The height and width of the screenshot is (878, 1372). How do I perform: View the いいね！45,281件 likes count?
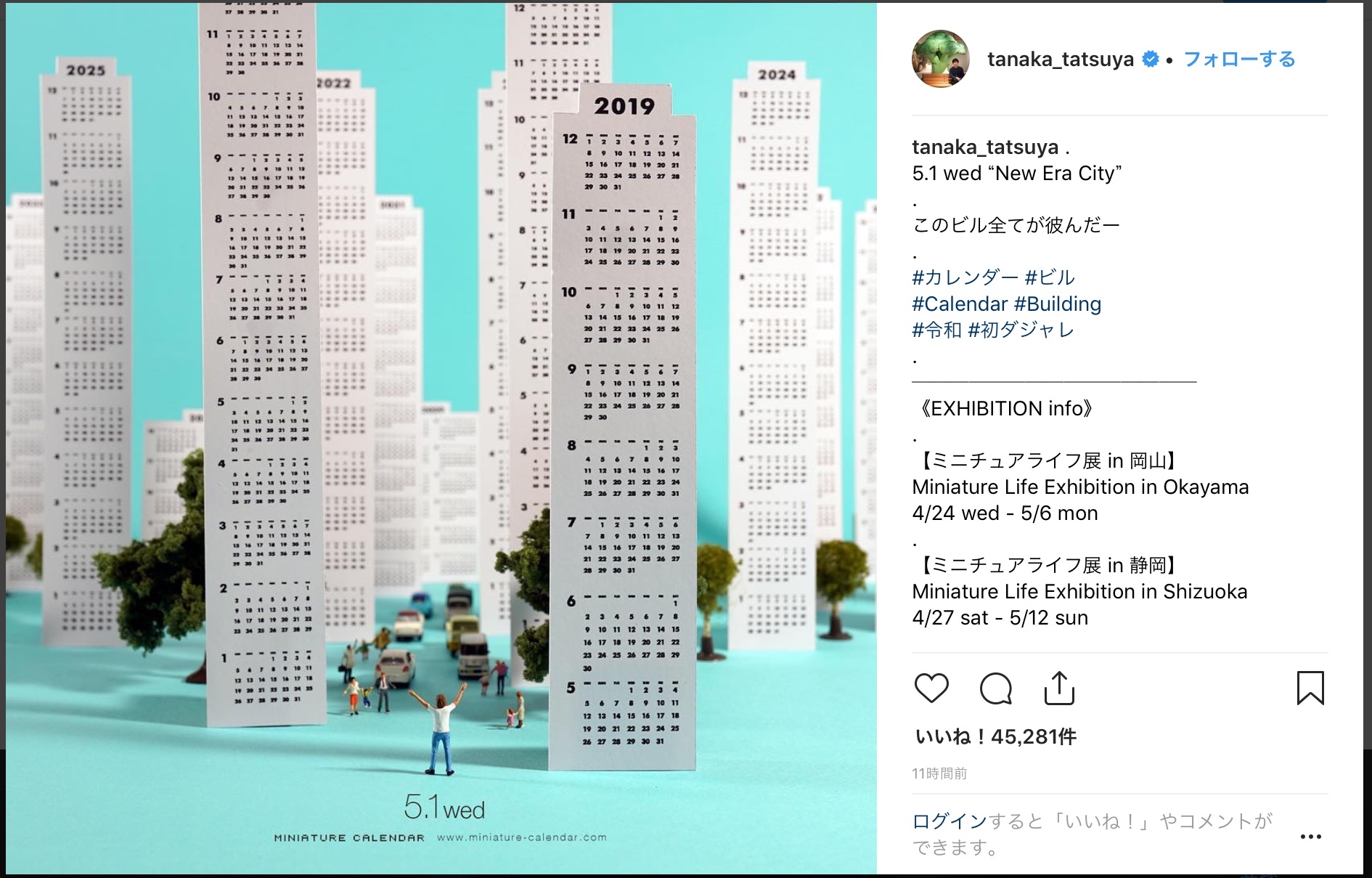996,736
